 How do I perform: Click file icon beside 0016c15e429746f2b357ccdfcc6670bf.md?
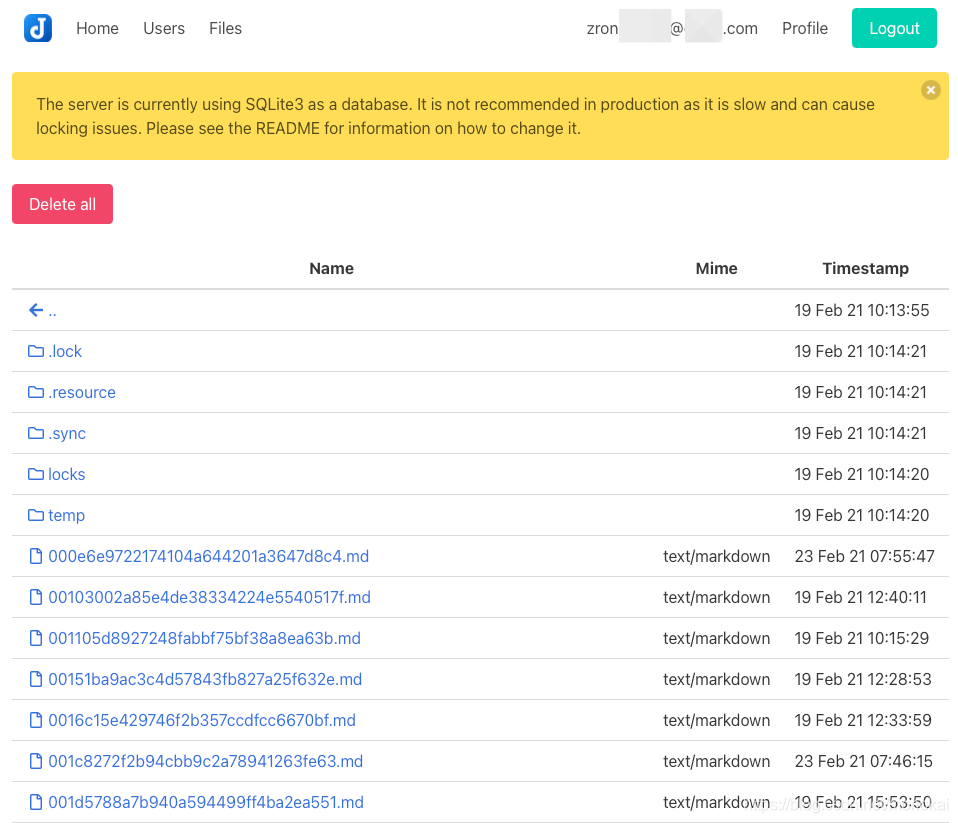36,720
